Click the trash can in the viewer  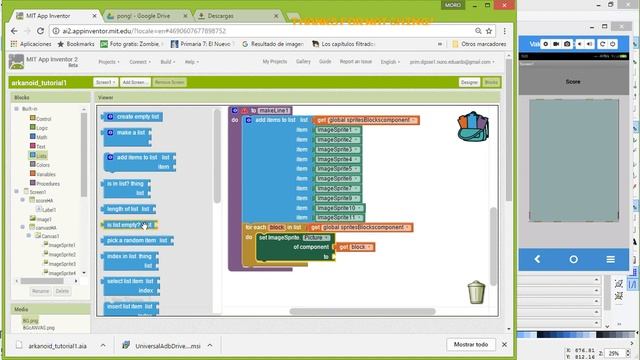[x=476, y=292]
